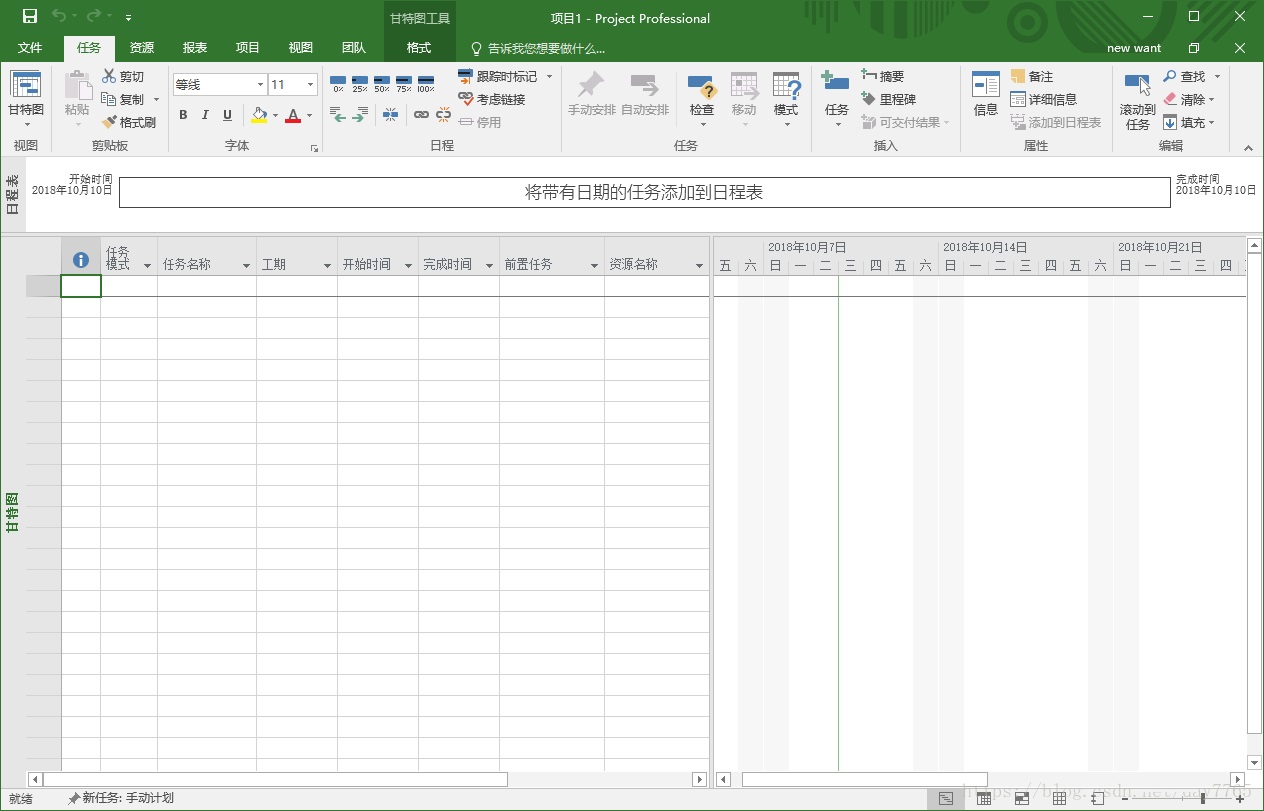Toggle Italic formatting
The image size is (1264, 811).
click(205, 115)
